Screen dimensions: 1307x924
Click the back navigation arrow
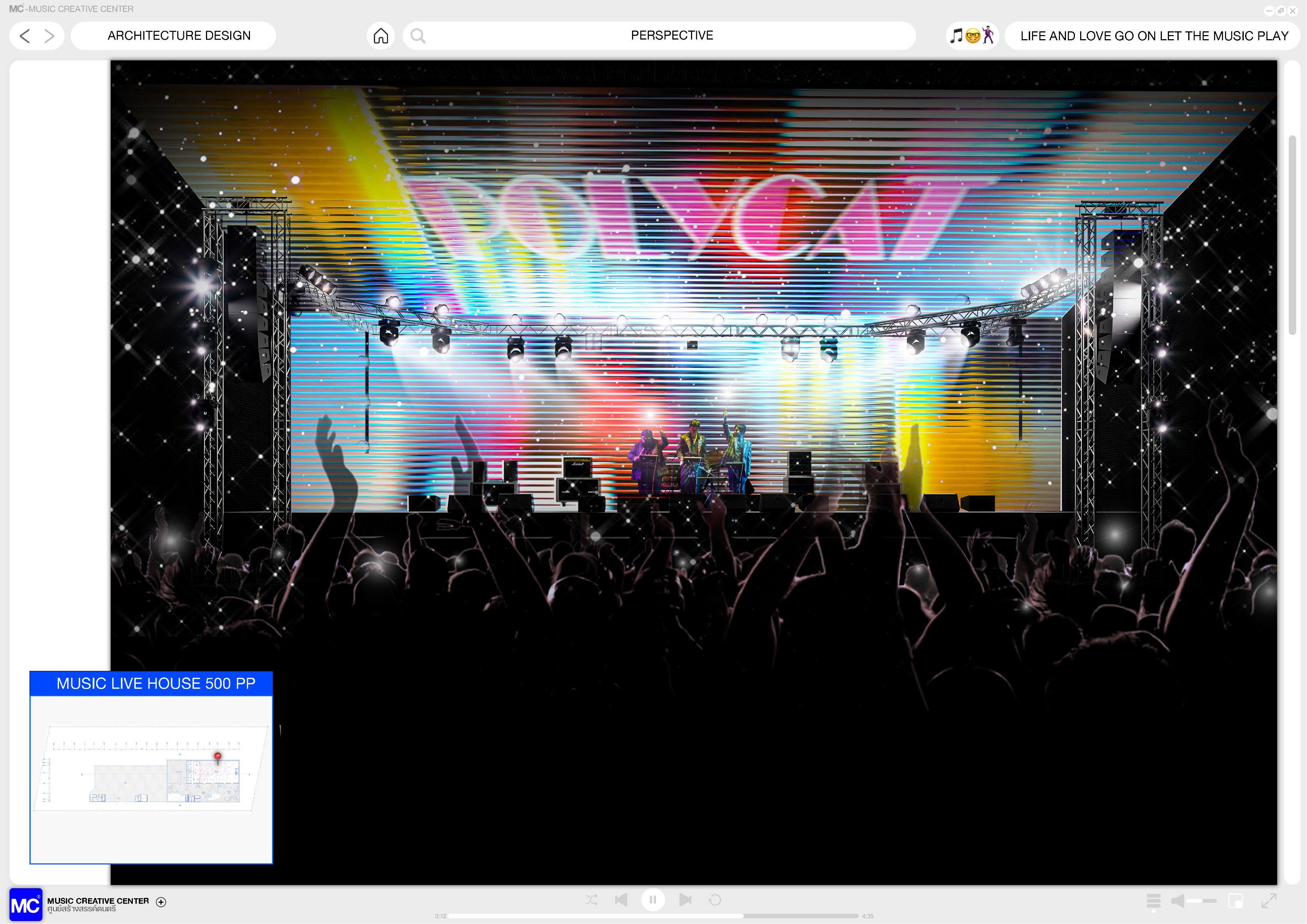coord(25,37)
